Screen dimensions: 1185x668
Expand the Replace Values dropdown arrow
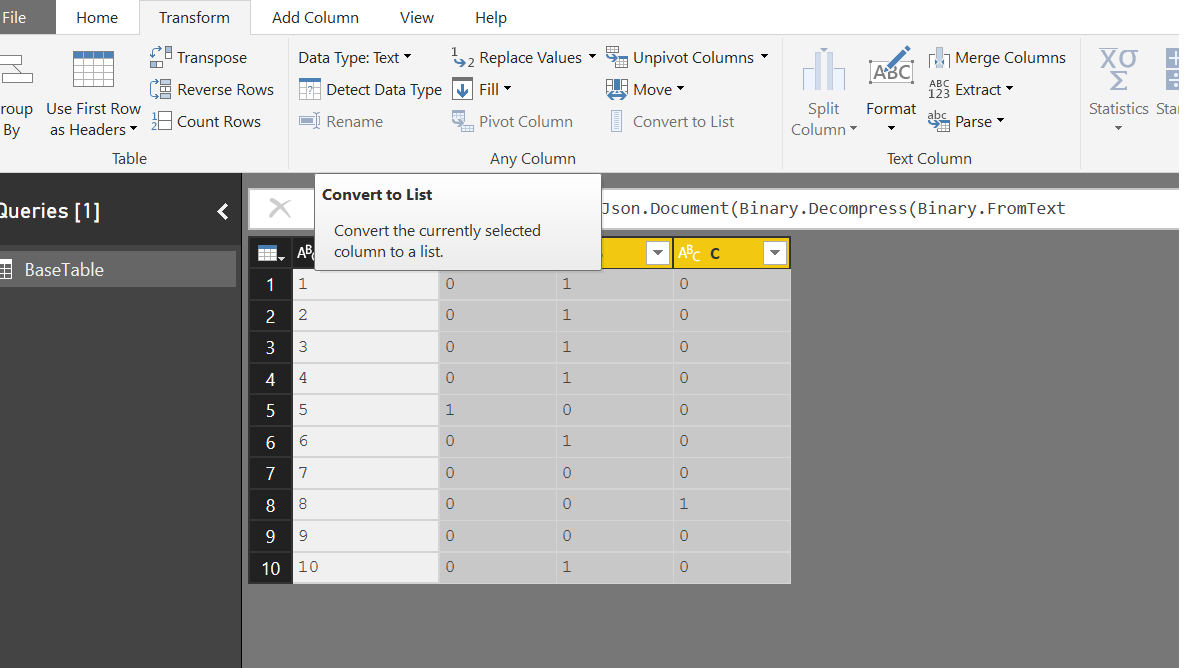pyautogui.click(x=592, y=57)
